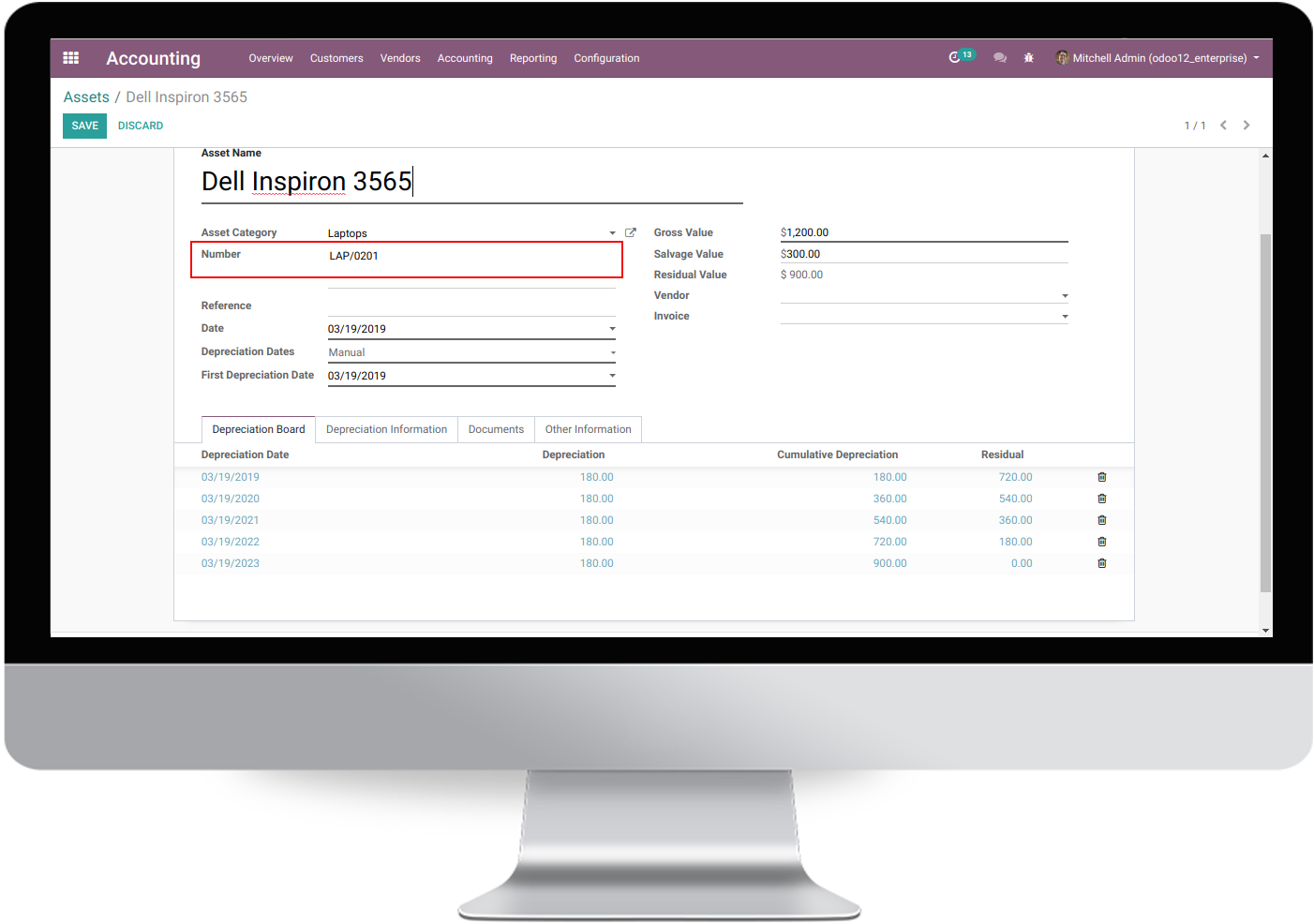Edit the Asset Name field
Screen dimensions: 1314x924
(472, 182)
